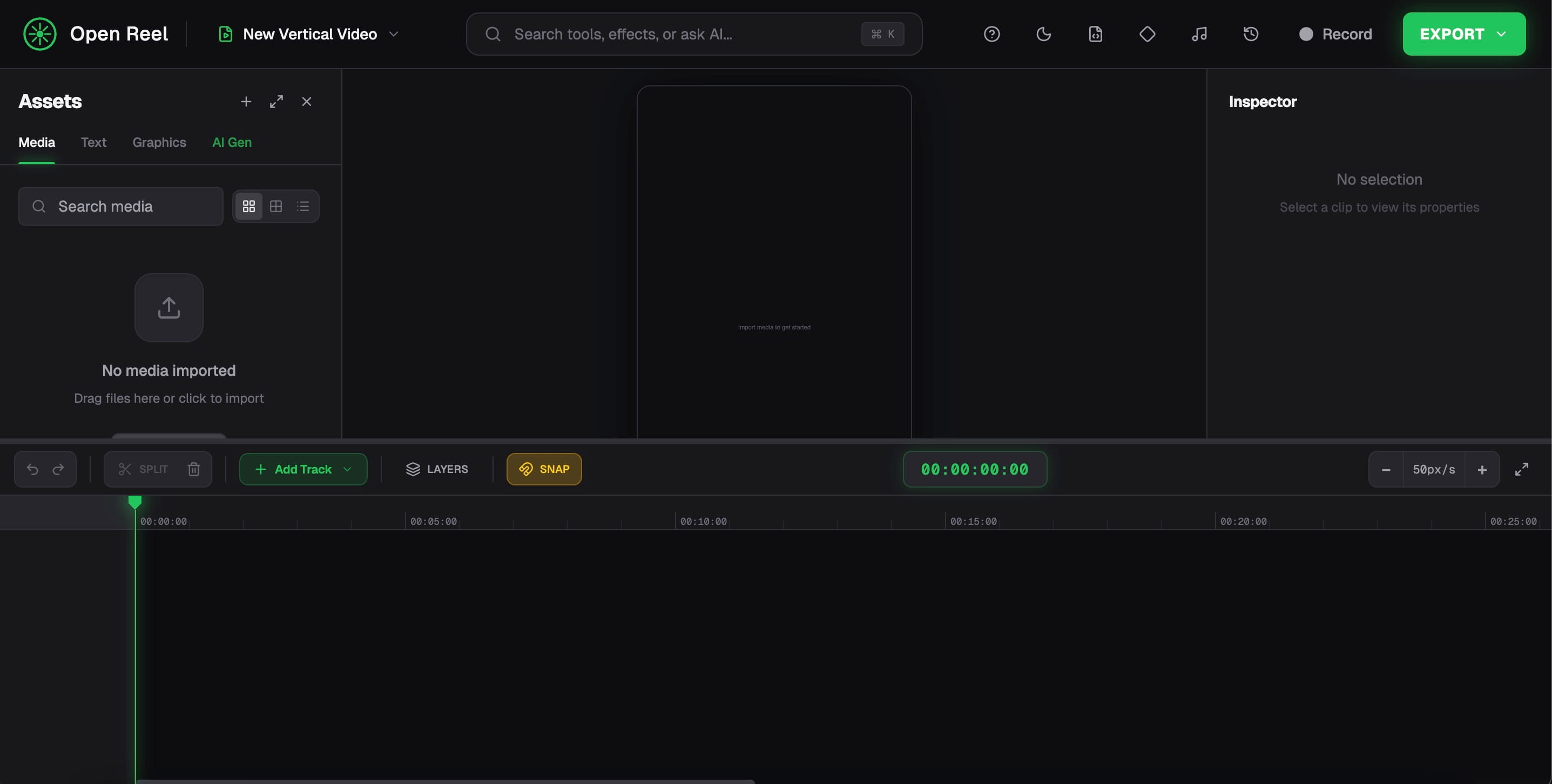Delete with the trash icon
Screen dimensions: 1552x784
click(193, 469)
